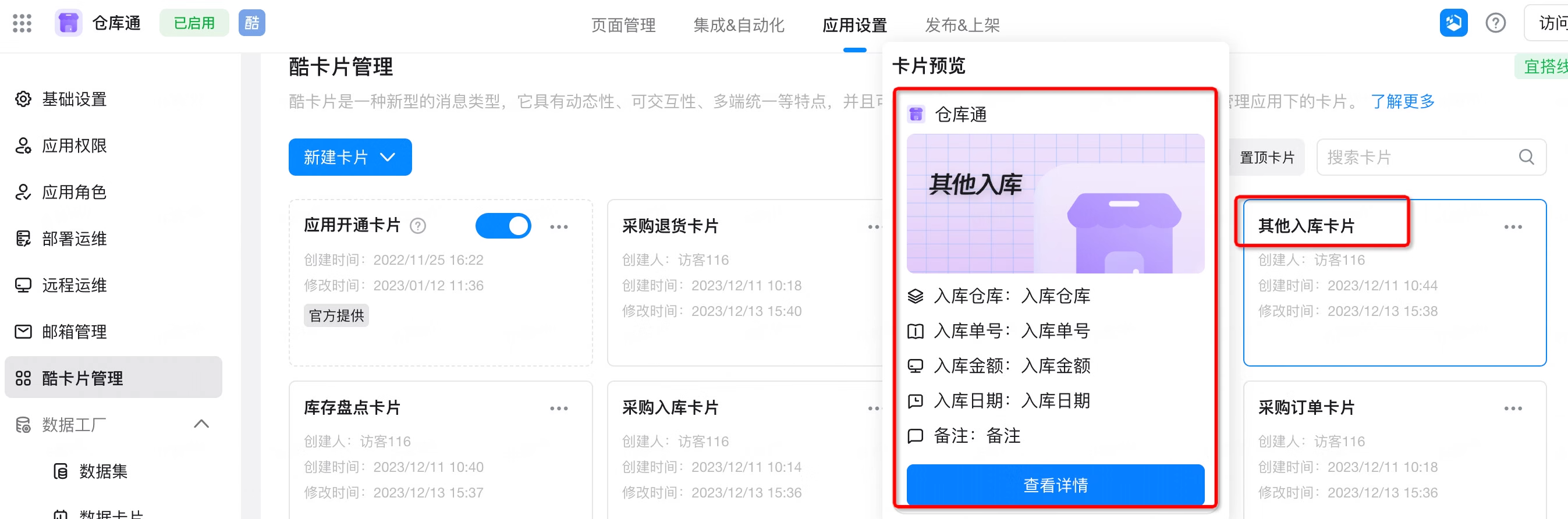Image resolution: width=1568 pixels, height=519 pixels.
Task: Click the 置顶卡片 button
Action: click(1267, 158)
